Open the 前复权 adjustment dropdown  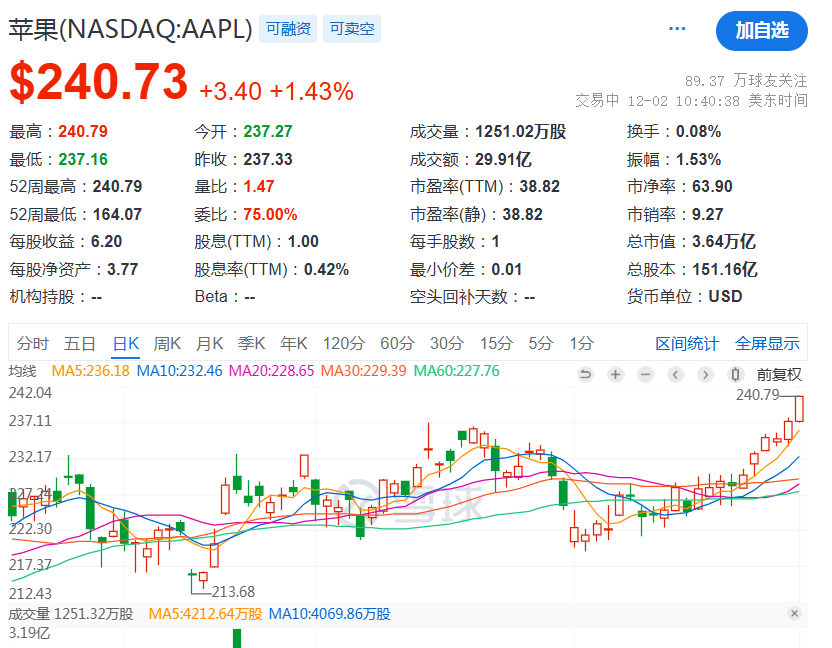779,374
